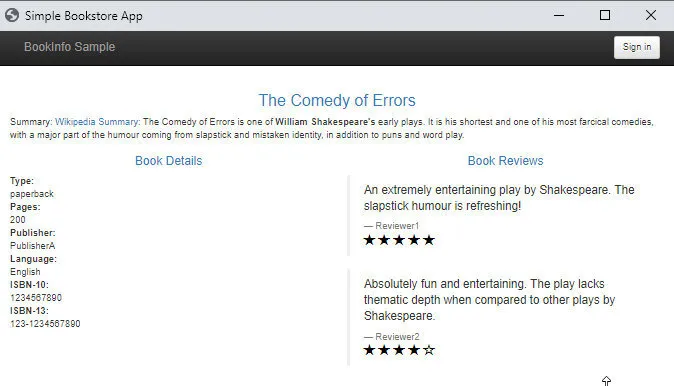Click the first star of Reviewer1 rating
The height and width of the screenshot is (386, 674).
point(369,240)
